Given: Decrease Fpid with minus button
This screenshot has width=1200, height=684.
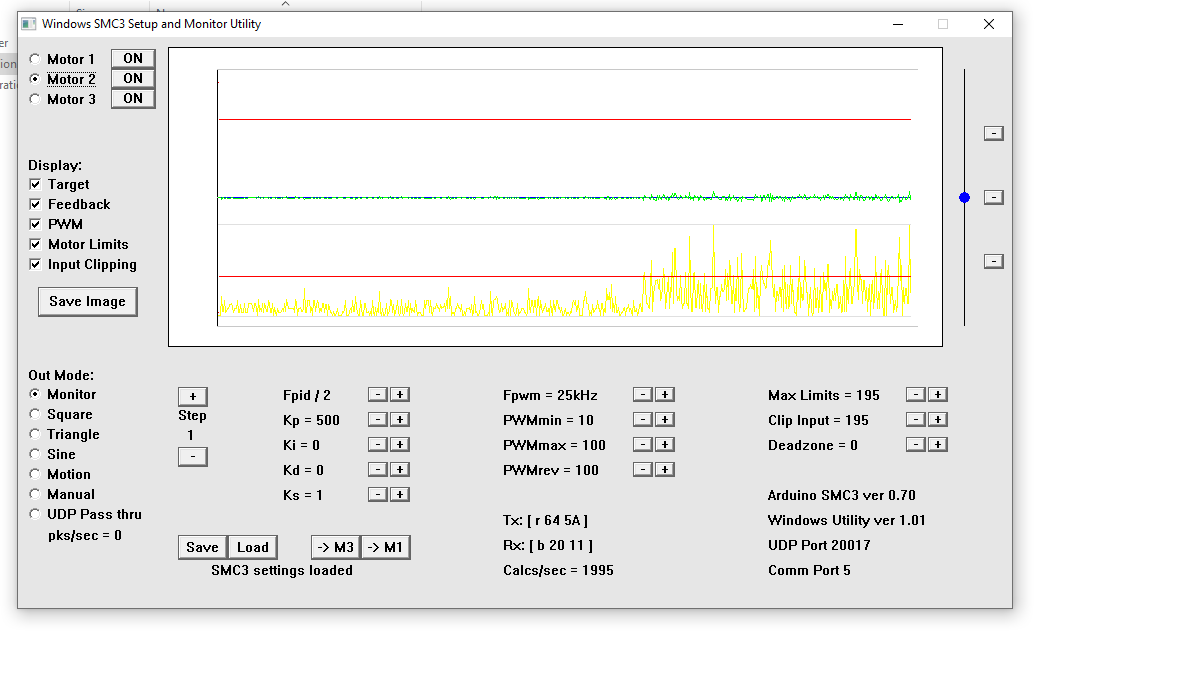Looking at the screenshot, I should pyautogui.click(x=377, y=394).
